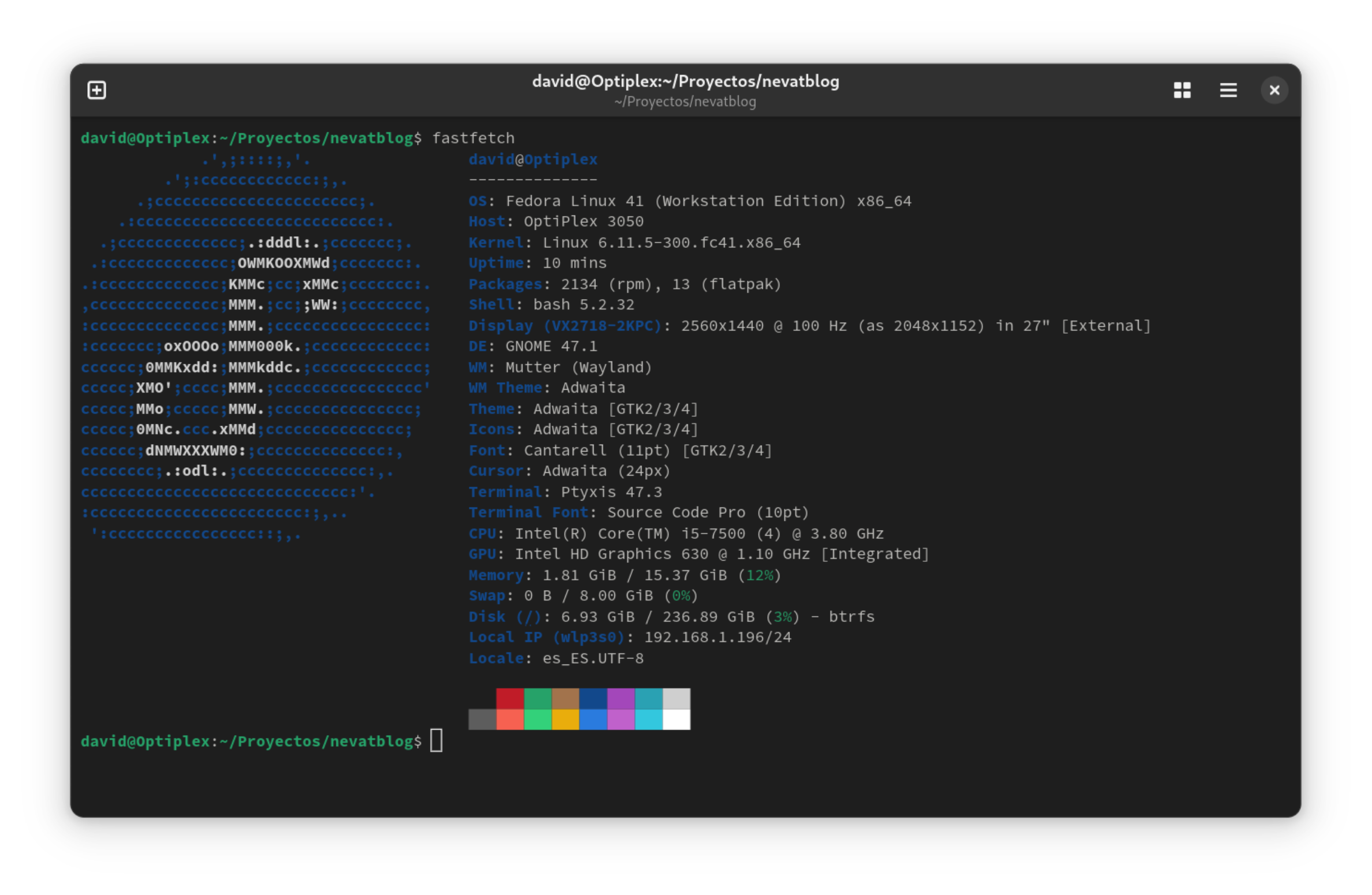Click the navy blue swatch in top row

(x=593, y=699)
